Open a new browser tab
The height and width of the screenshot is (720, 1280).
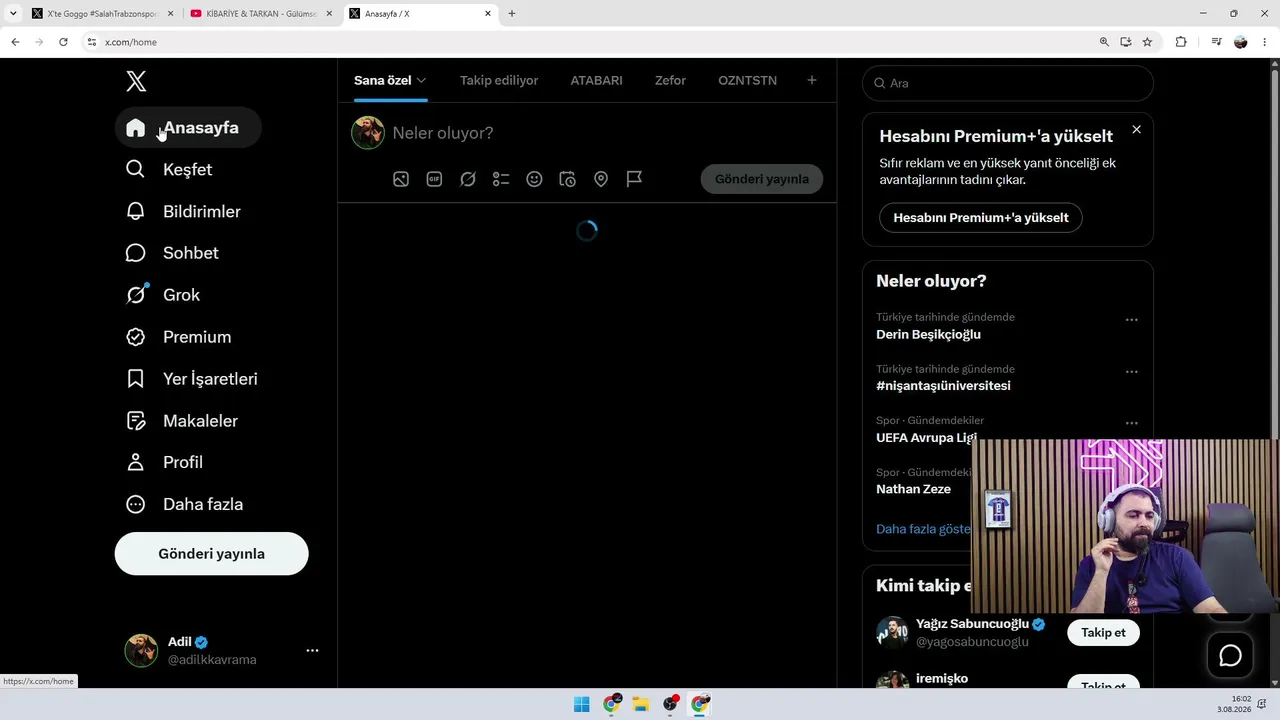512,14
